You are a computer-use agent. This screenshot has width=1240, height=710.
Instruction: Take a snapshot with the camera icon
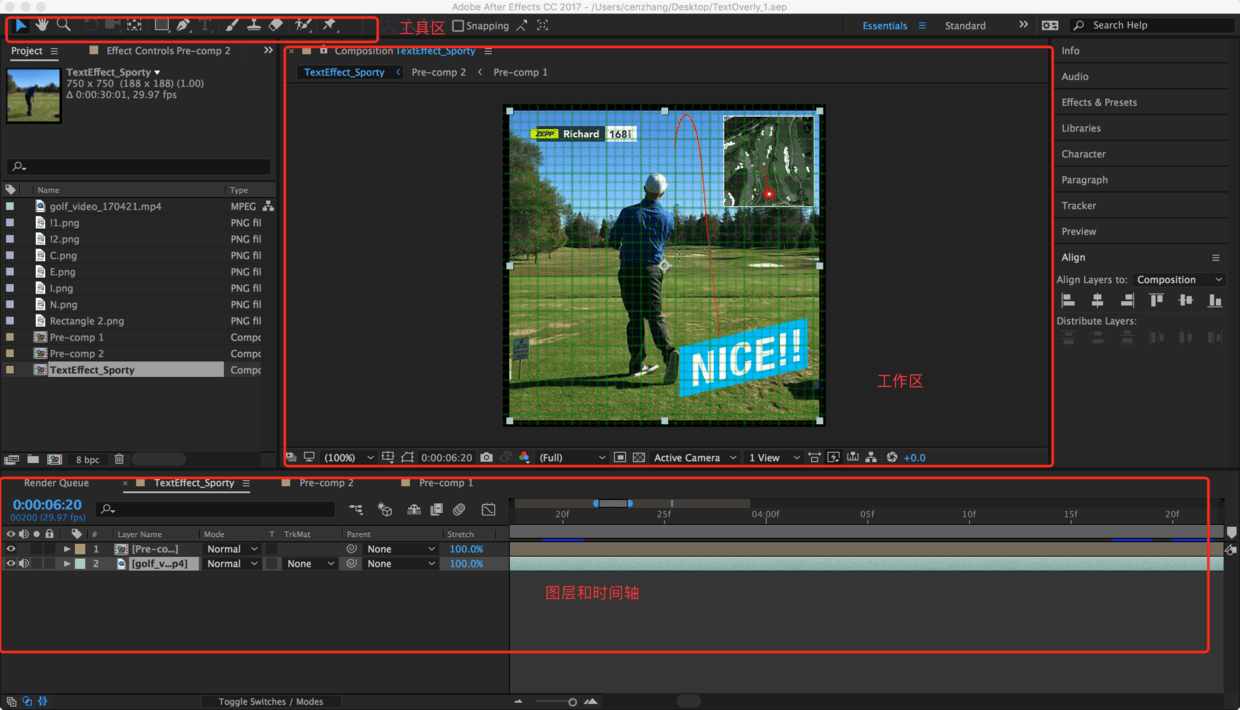pyautogui.click(x=487, y=457)
